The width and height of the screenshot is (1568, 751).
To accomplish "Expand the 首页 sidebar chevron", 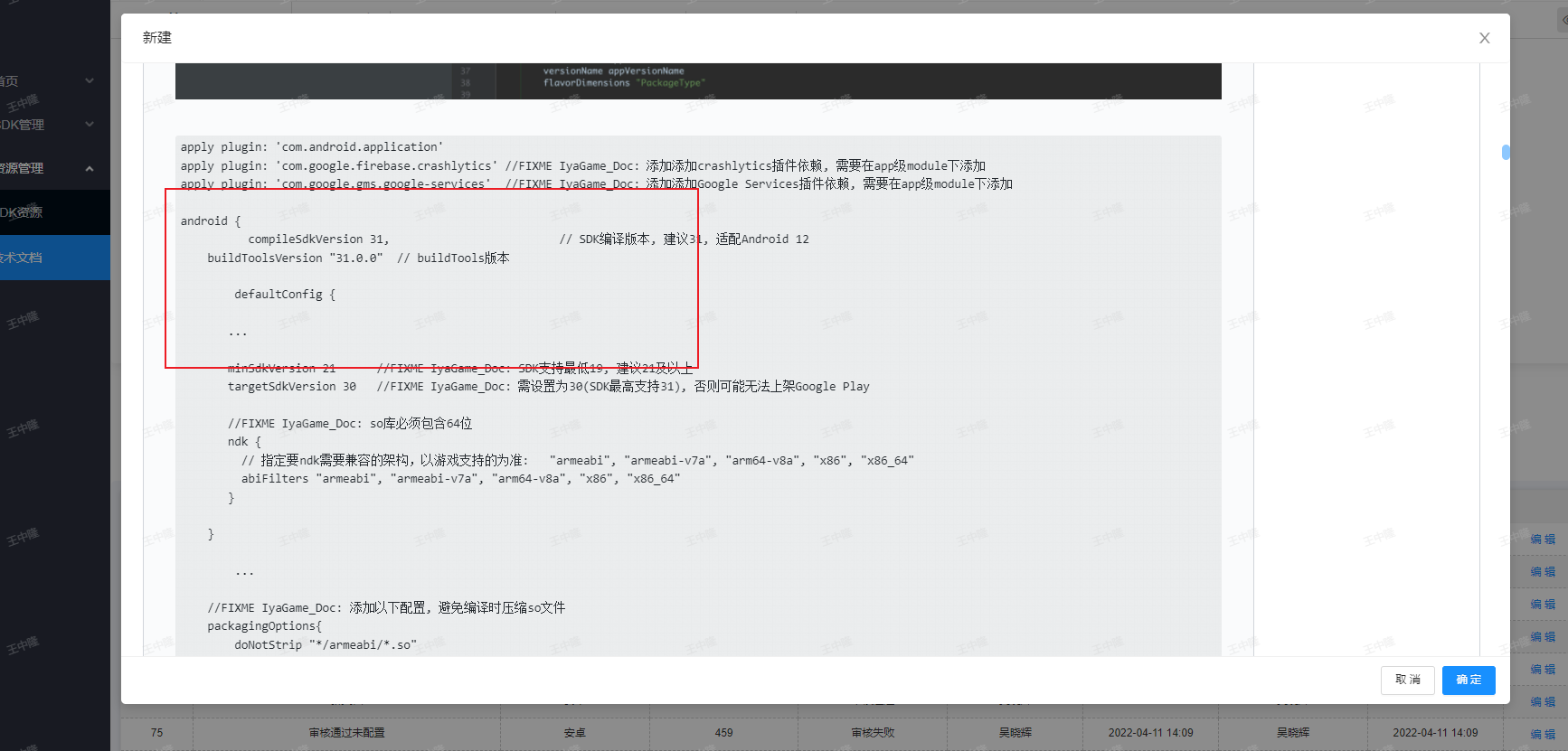I will click(x=90, y=81).
